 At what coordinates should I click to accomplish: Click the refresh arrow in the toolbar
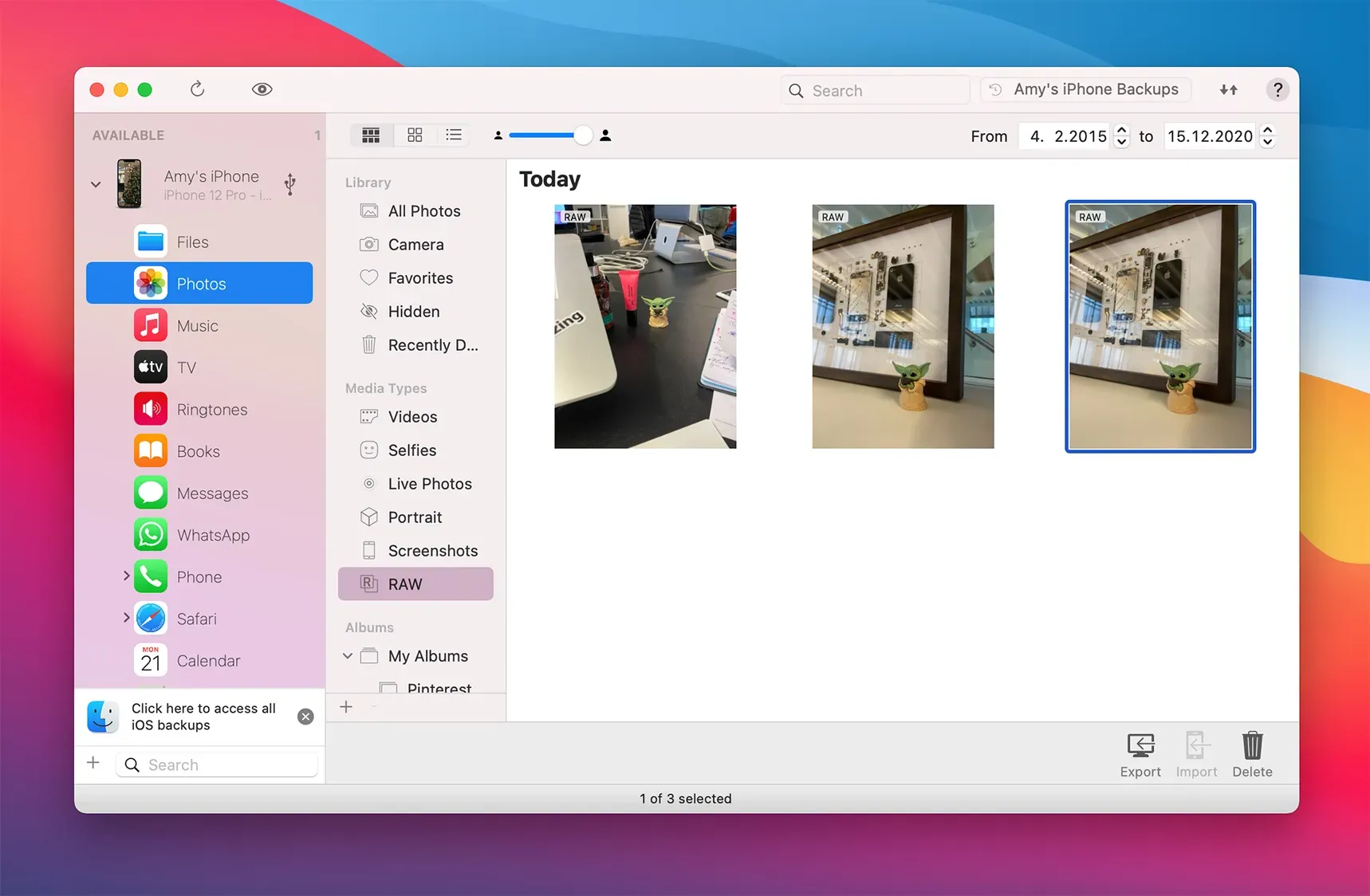click(x=197, y=89)
